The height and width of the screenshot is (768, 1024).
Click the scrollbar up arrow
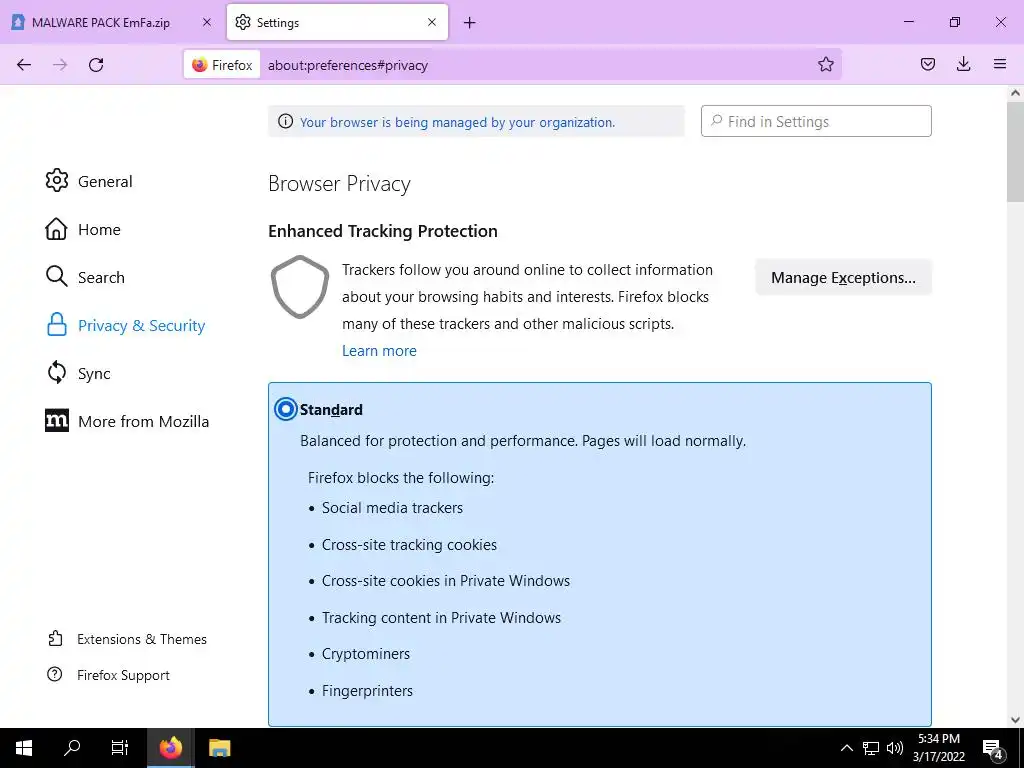point(1015,93)
